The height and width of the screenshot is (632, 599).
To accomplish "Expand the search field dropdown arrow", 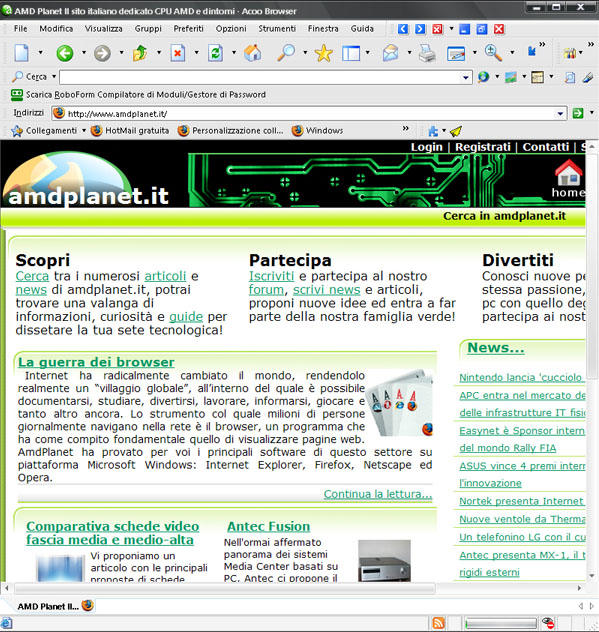I will (466, 77).
